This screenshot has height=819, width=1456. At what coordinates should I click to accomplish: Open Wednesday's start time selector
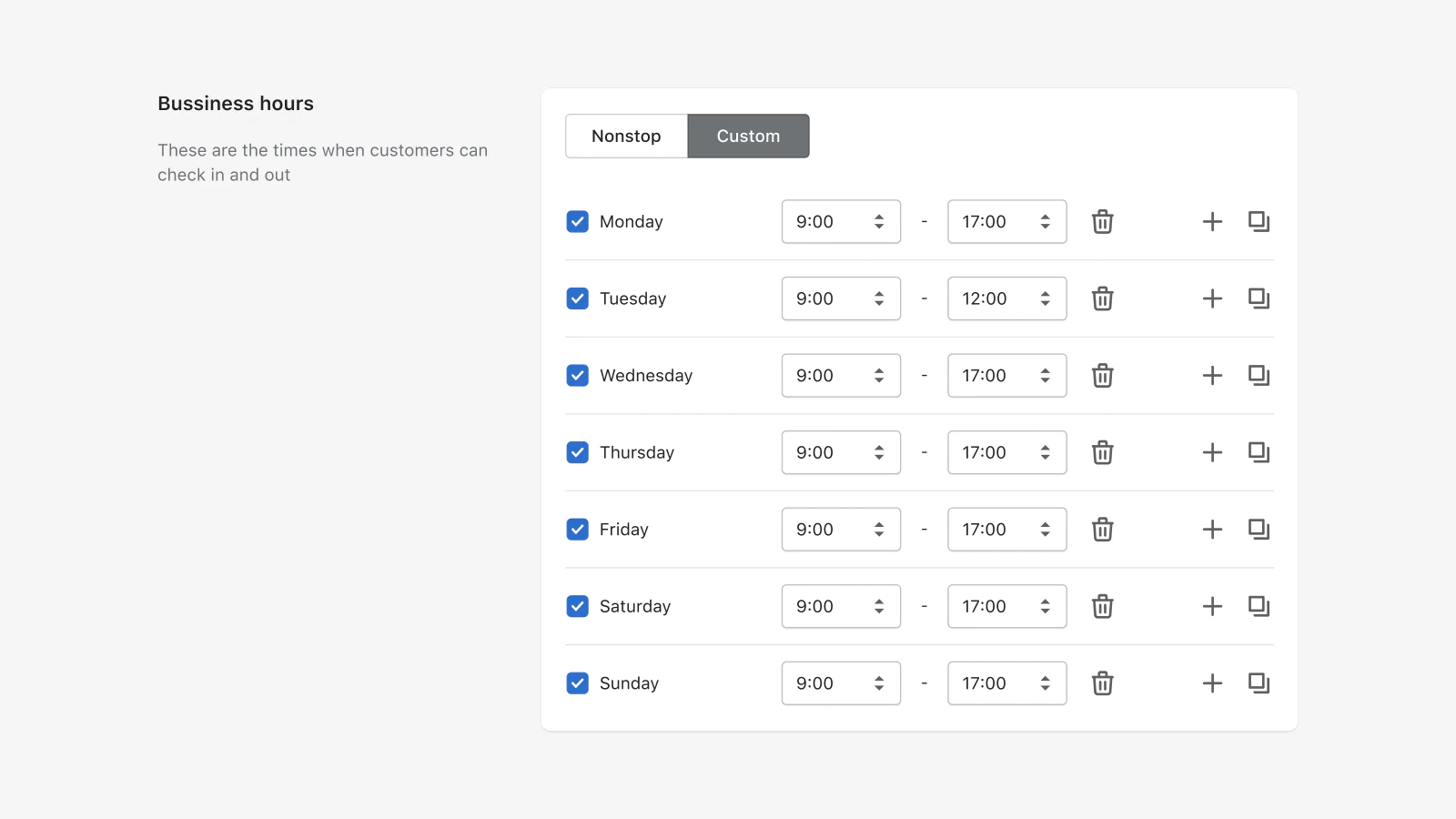coord(841,376)
